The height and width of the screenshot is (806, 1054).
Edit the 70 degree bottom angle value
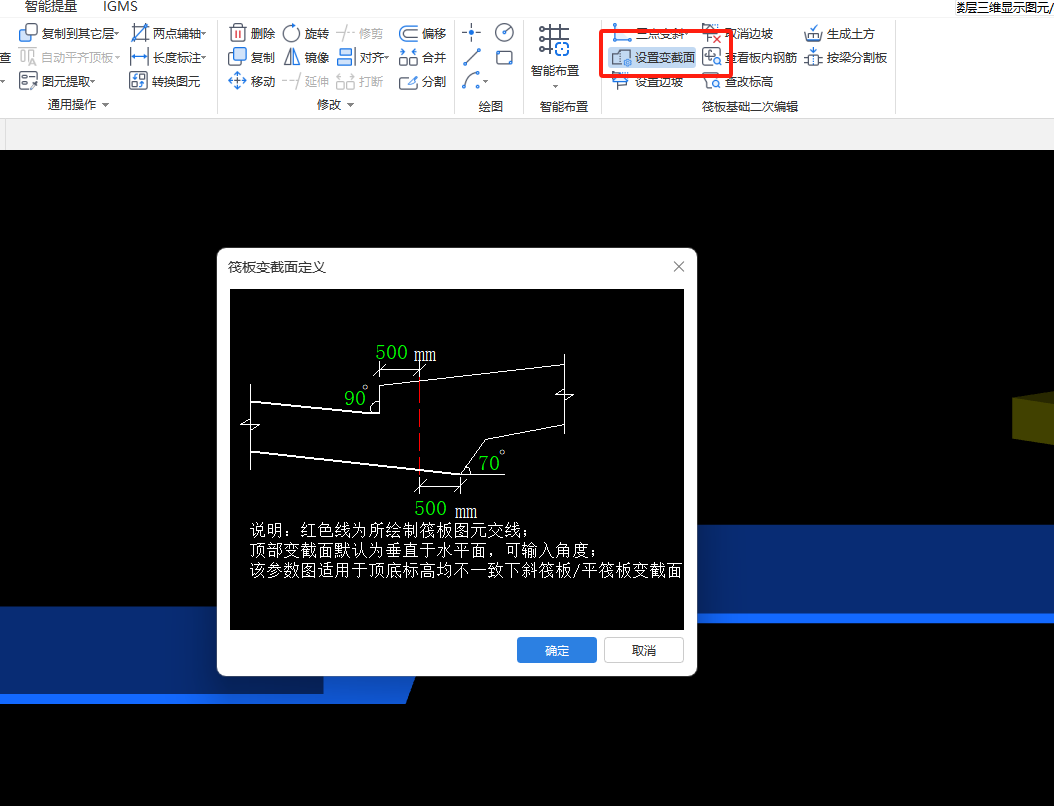coord(489,462)
